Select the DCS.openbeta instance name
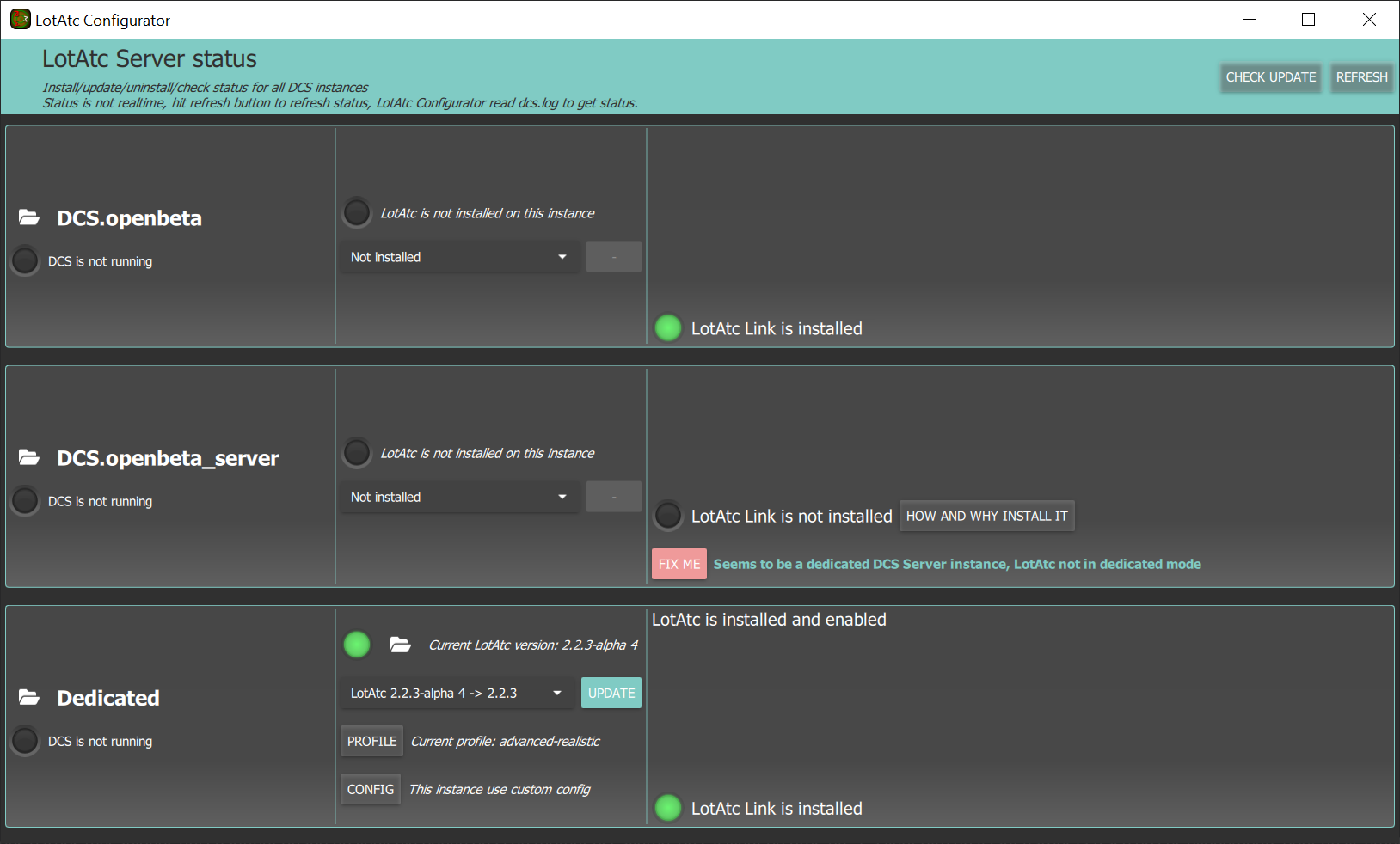This screenshot has width=1400, height=844. point(130,218)
